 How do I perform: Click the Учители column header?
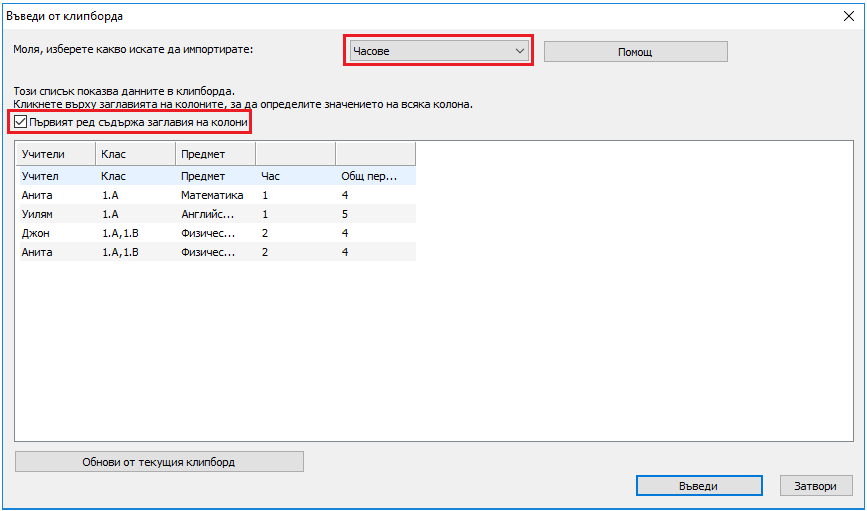55,154
